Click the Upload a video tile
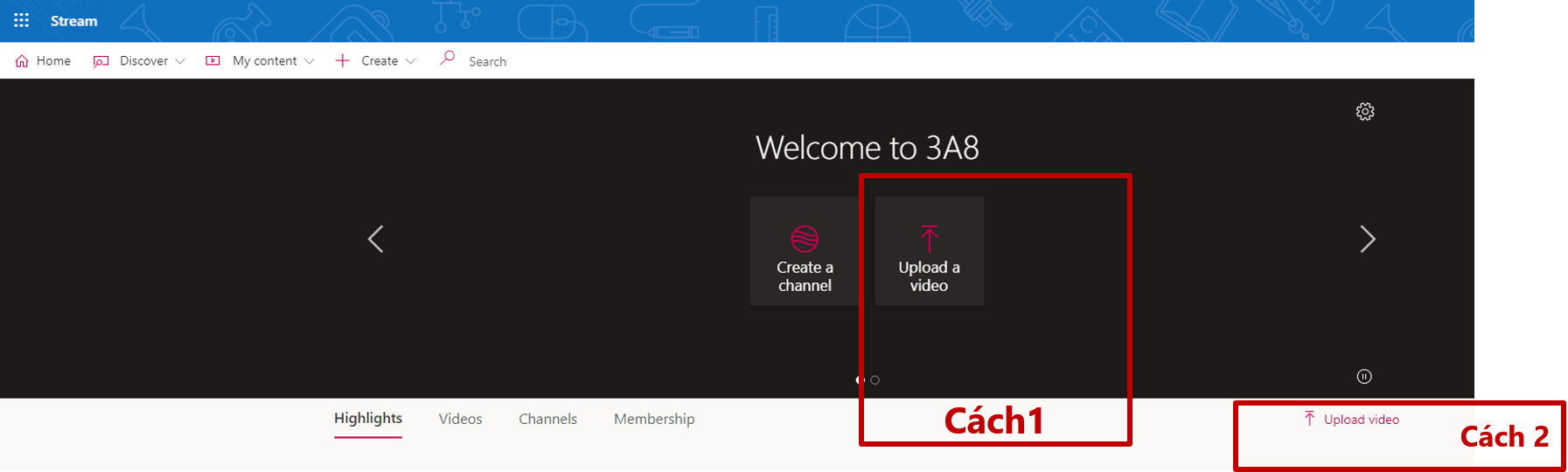Image resolution: width=1568 pixels, height=472 pixels. 929,251
